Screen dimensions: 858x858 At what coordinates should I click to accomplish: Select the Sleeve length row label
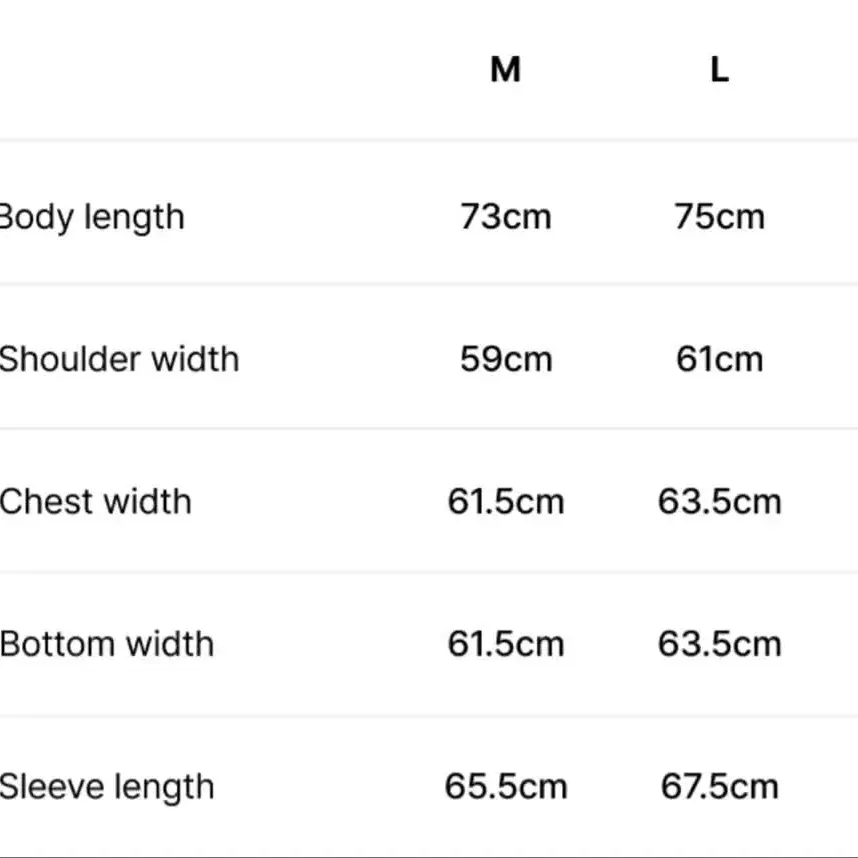[107, 787]
